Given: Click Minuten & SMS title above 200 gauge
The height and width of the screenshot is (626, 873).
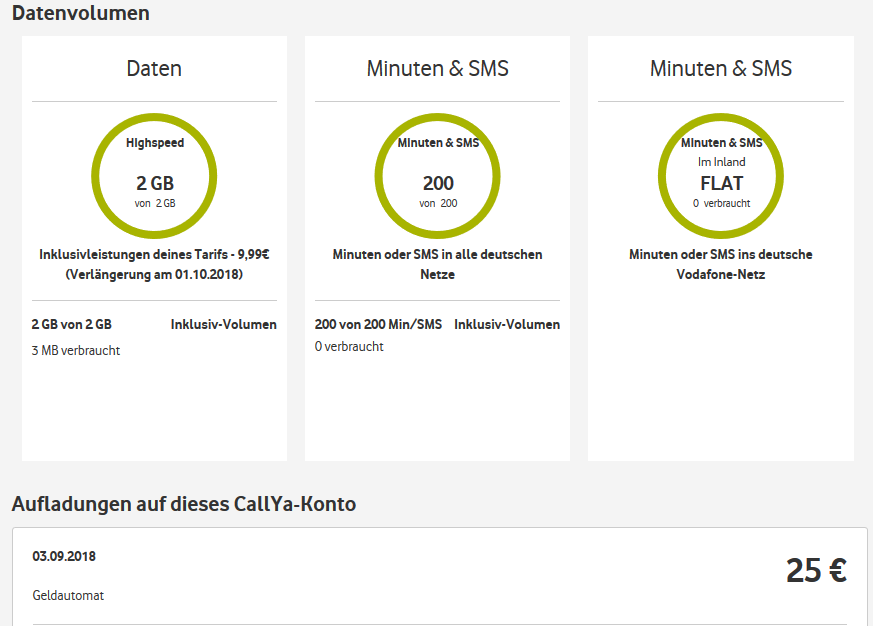Looking at the screenshot, I should [x=437, y=68].
